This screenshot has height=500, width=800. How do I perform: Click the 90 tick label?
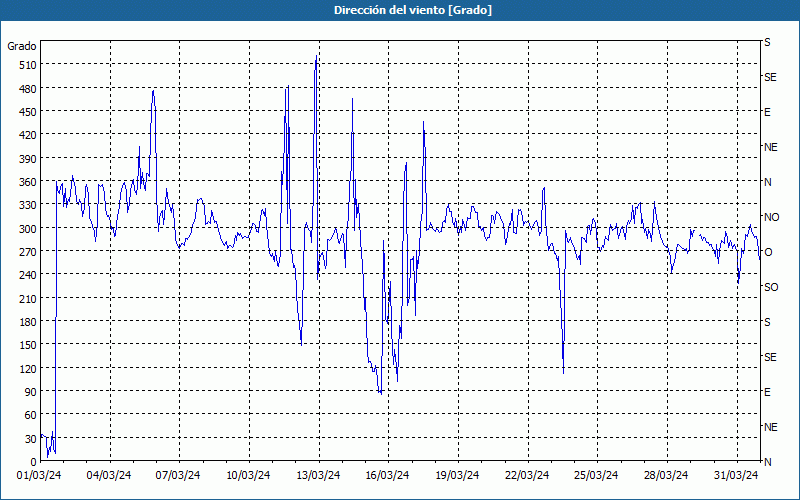[31, 392]
